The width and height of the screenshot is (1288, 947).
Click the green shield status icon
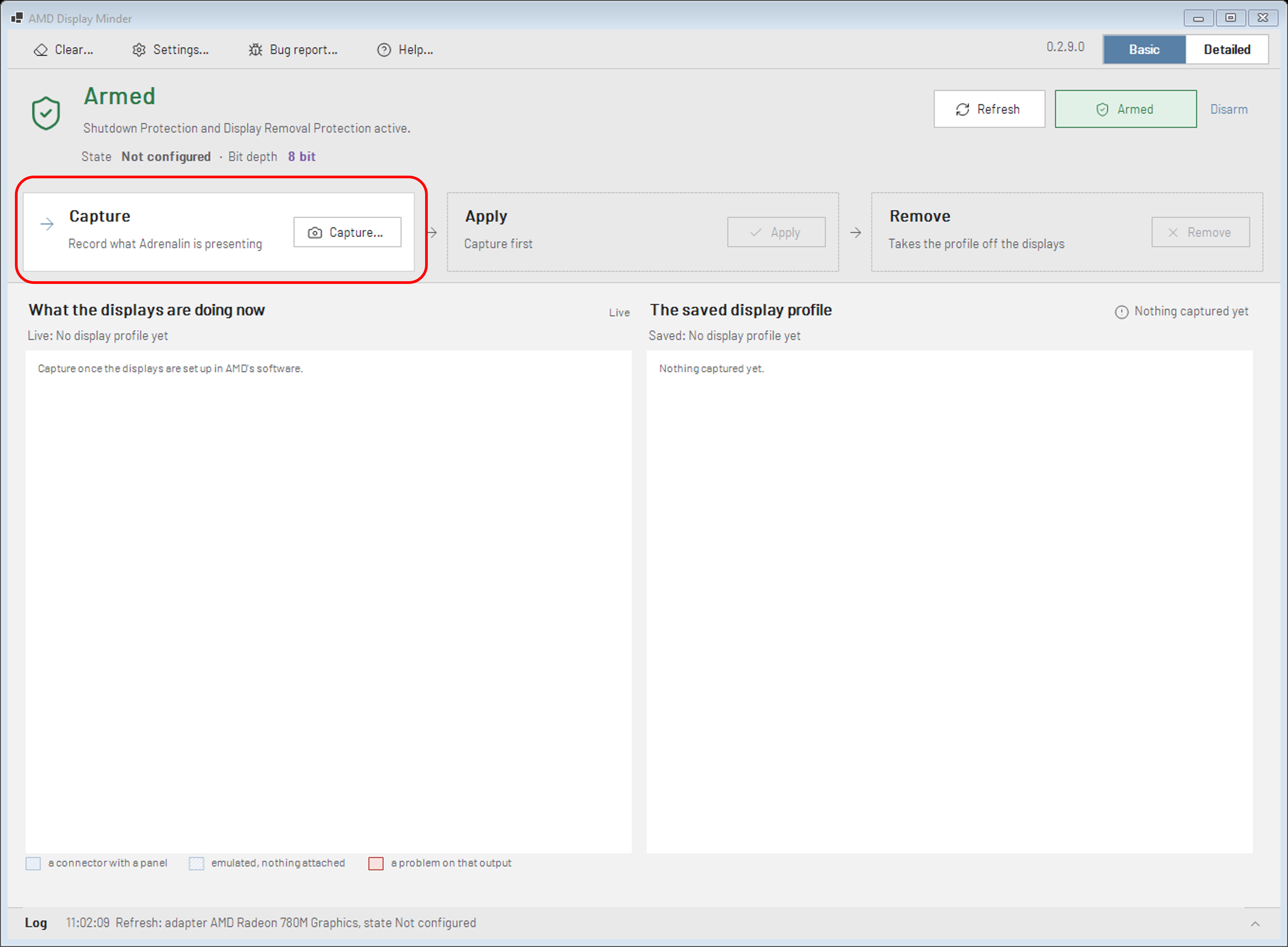click(x=46, y=113)
